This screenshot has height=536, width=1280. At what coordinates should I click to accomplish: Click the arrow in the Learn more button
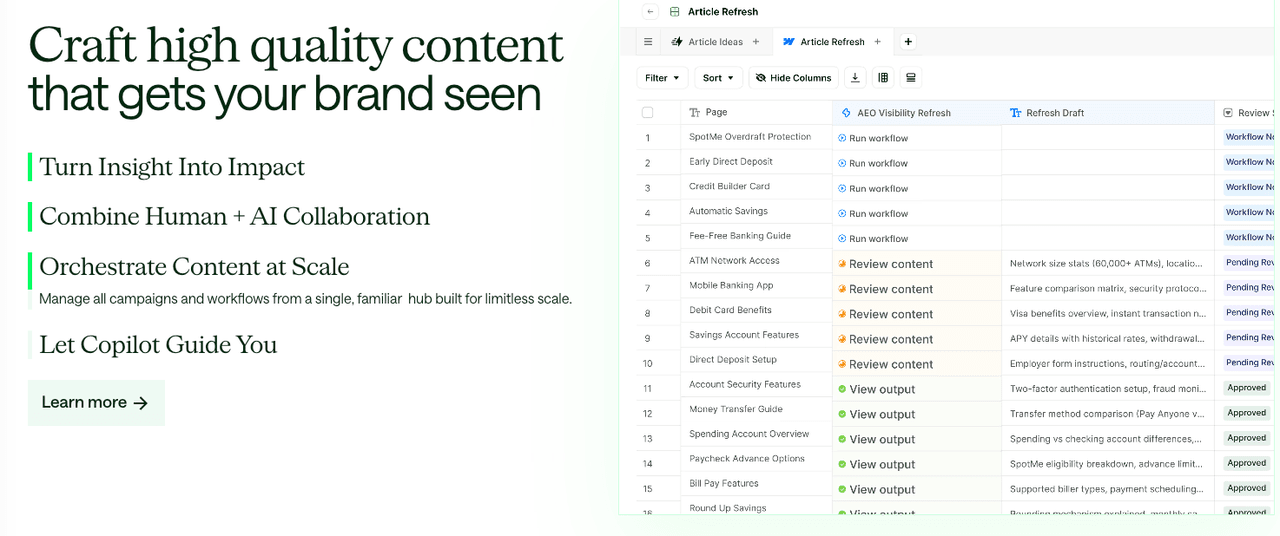[141, 403]
